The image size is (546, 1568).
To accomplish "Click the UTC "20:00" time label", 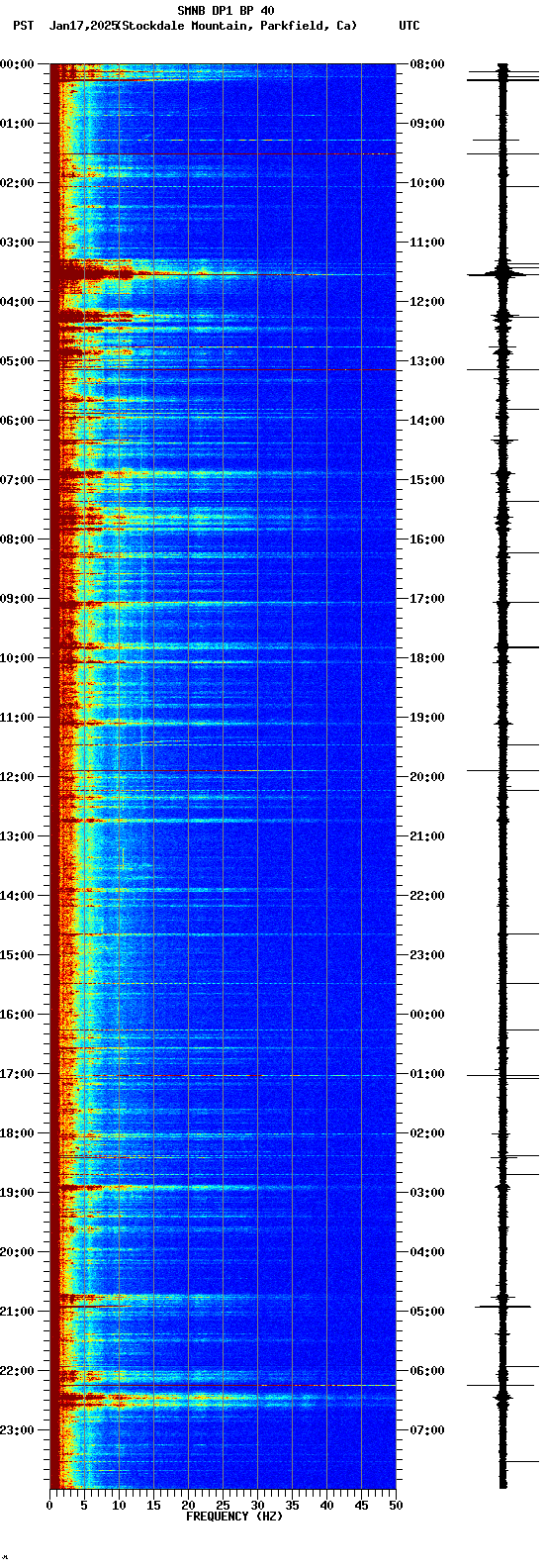I will (x=427, y=777).
